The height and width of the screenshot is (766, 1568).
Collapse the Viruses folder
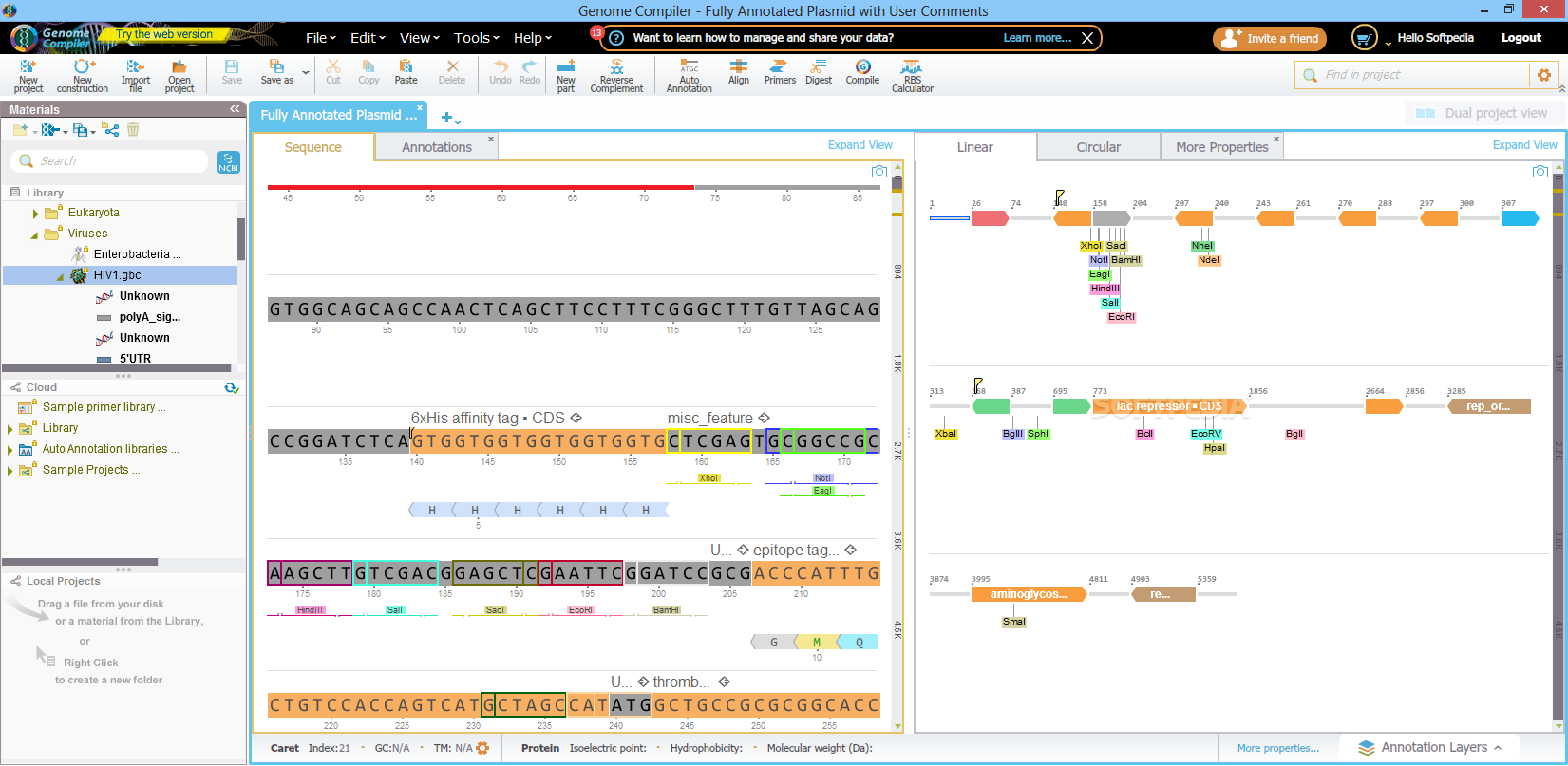point(36,234)
